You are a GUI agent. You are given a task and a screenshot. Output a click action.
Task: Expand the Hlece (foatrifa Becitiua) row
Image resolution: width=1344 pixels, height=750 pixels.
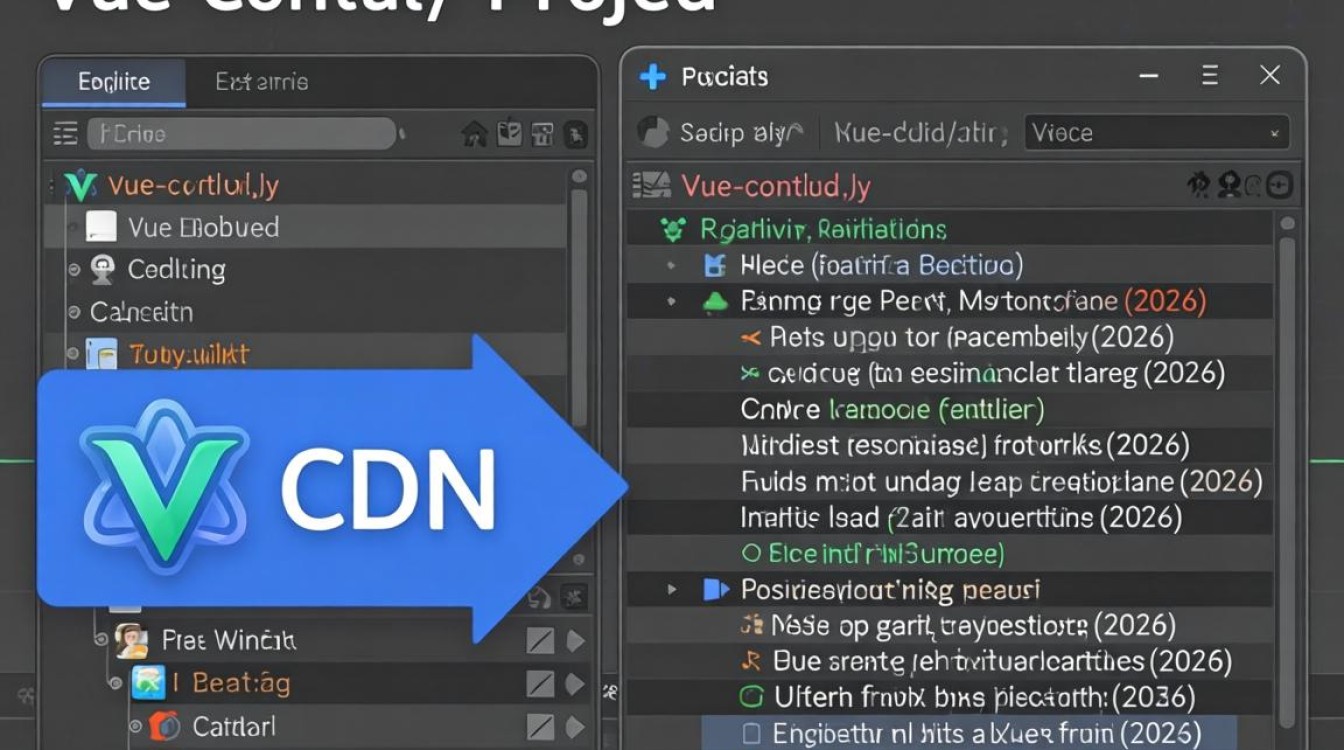click(x=669, y=266)
